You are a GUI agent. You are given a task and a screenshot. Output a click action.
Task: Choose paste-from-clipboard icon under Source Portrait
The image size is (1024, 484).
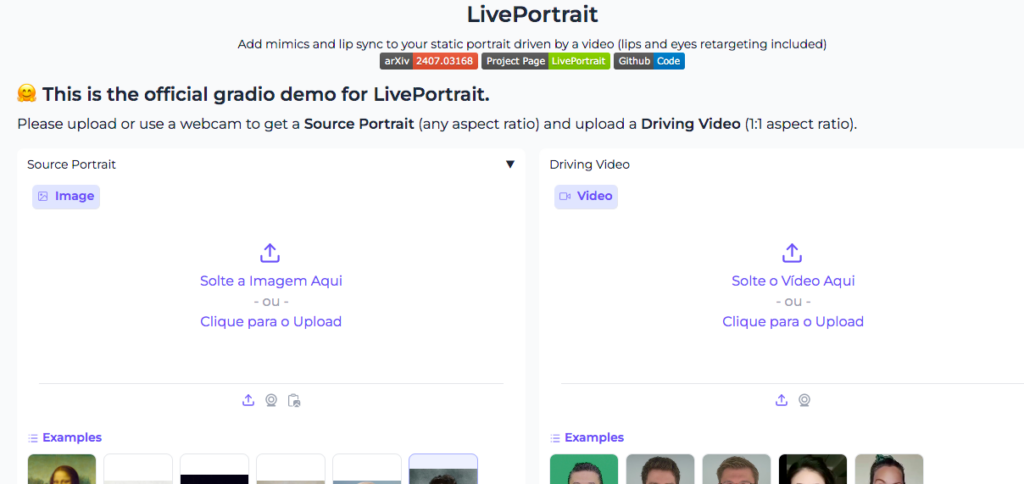294,400
